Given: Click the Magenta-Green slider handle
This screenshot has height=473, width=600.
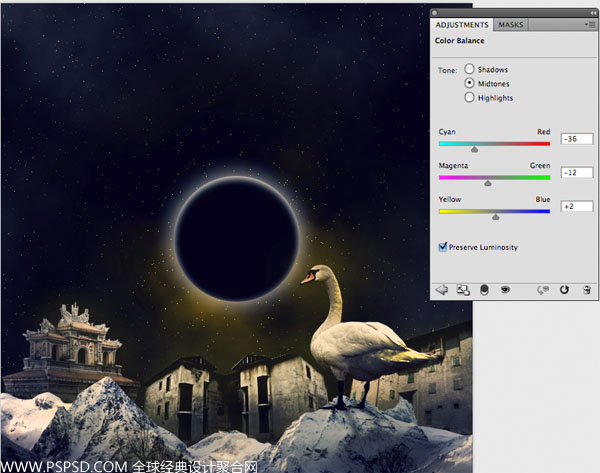Looking at the screenshot, I should click(488, 183).
